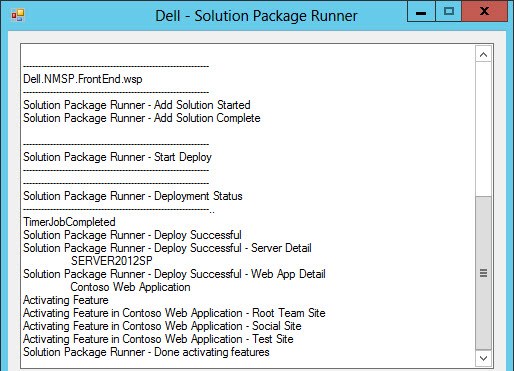The width and height of the screenshot is (514, 371).
Task: Click the Dell.NMSP.FrontEnd.wsp line
Action: 83,79
